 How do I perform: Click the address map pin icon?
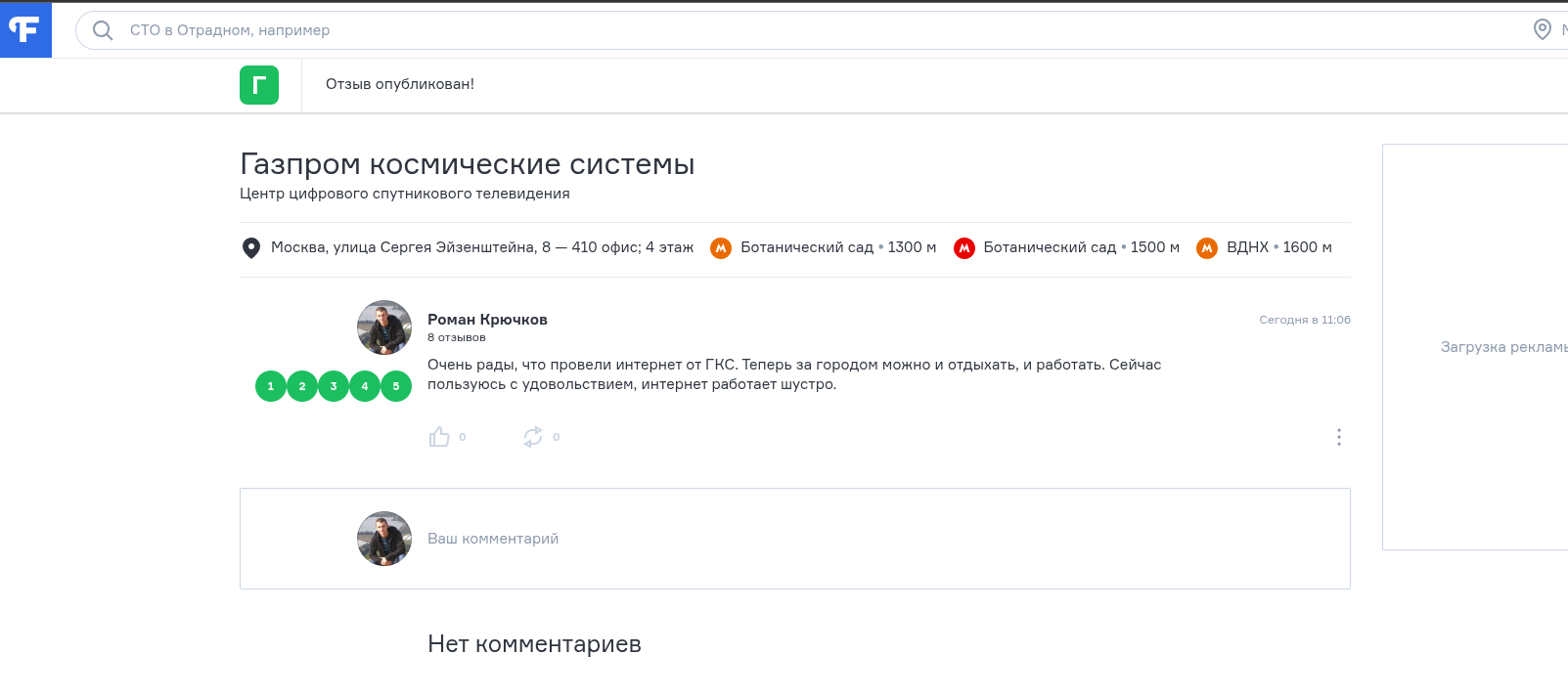click(x=251, y=248)
